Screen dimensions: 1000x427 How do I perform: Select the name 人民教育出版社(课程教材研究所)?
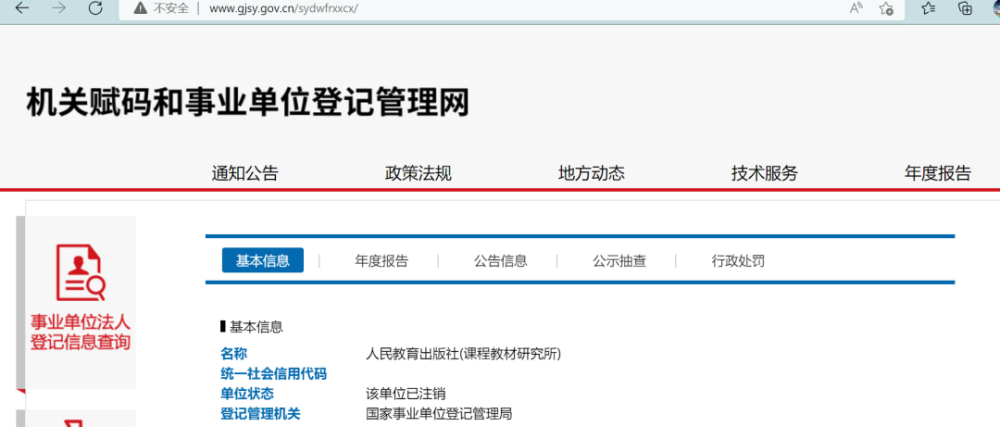[464, 354]
